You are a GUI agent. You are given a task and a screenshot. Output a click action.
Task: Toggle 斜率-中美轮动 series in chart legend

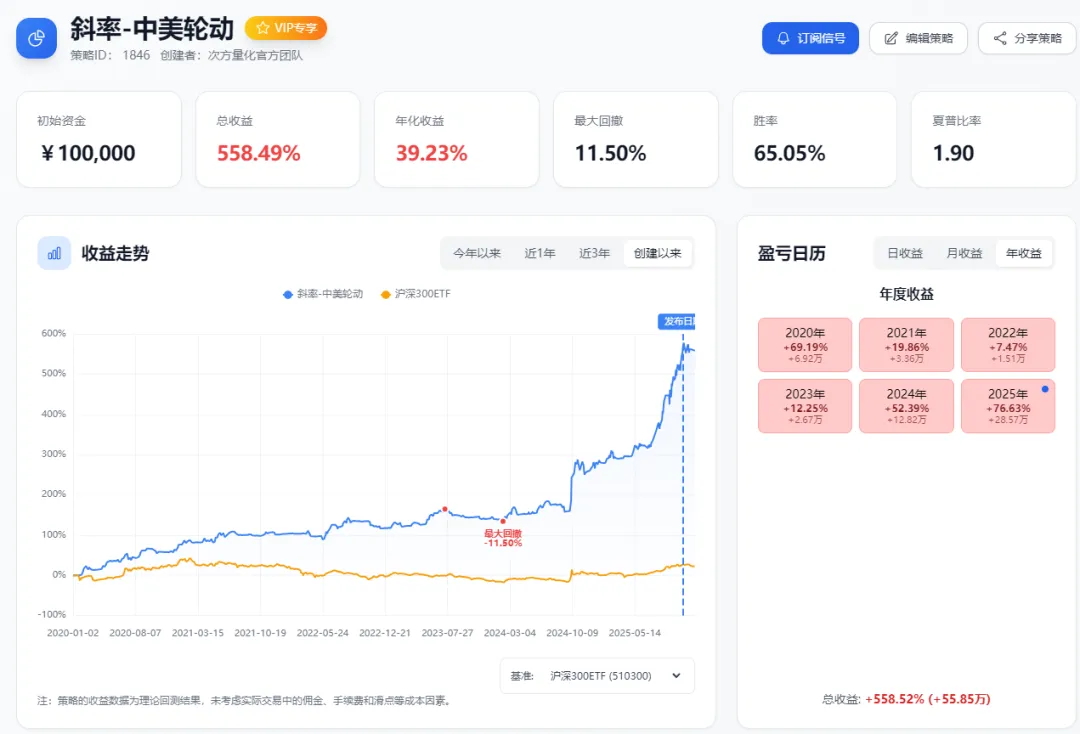coord(323,294)
